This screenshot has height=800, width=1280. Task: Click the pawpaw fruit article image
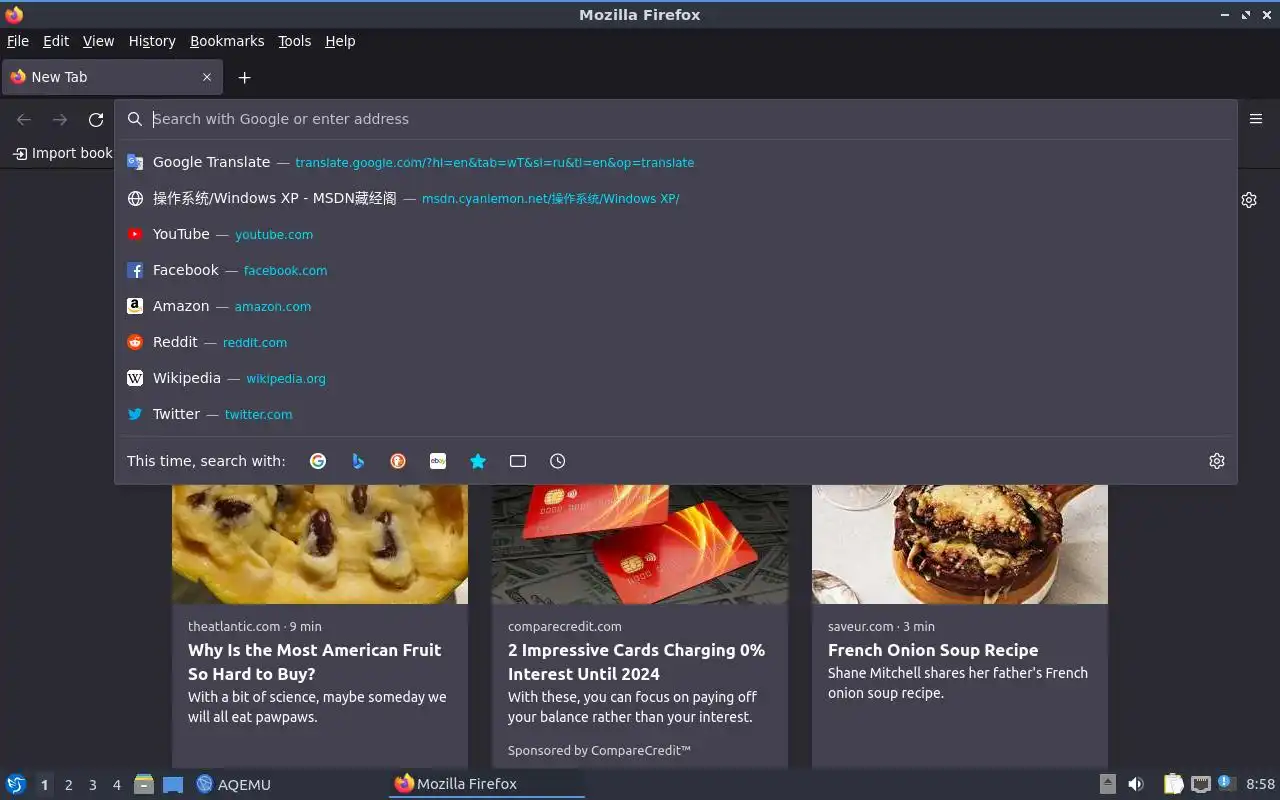click(320, 544)
